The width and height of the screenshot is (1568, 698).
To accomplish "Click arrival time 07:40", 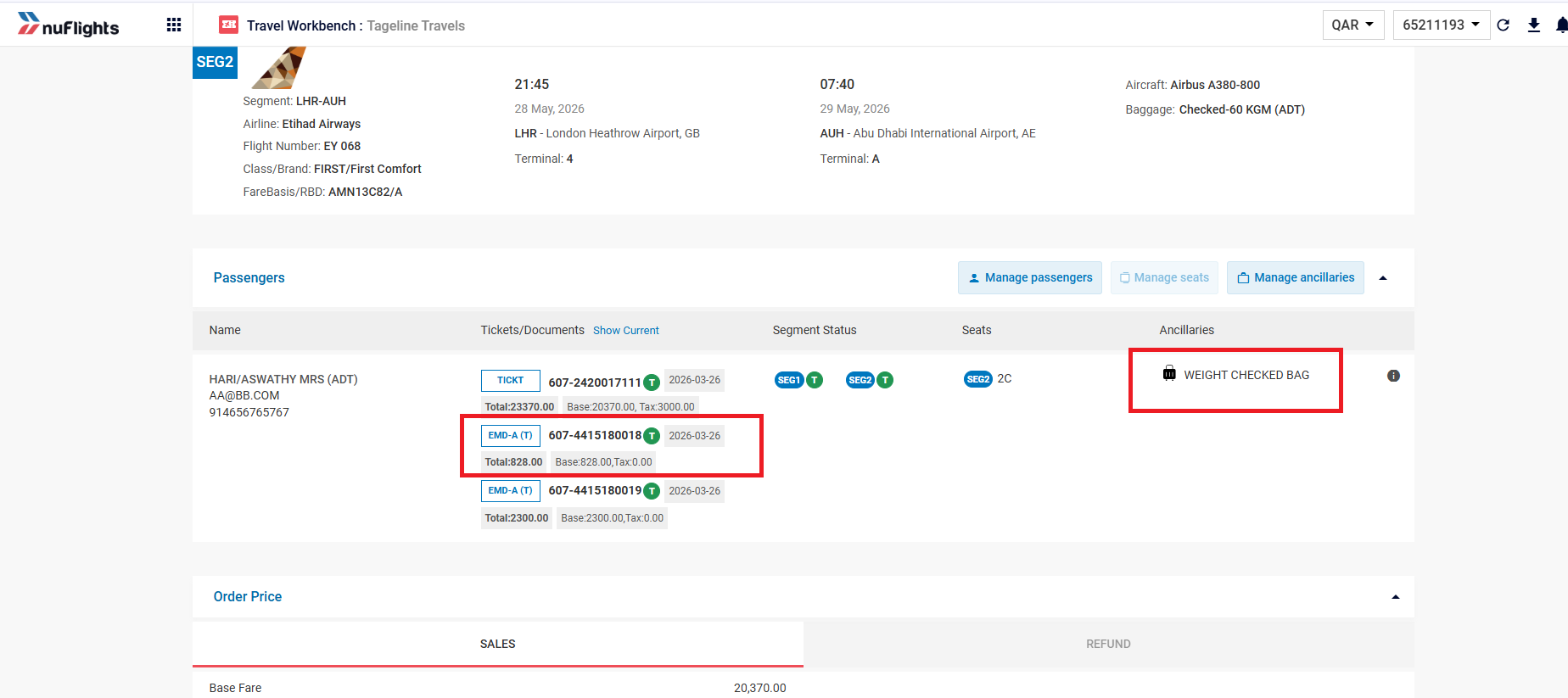I will pos(837,84).
